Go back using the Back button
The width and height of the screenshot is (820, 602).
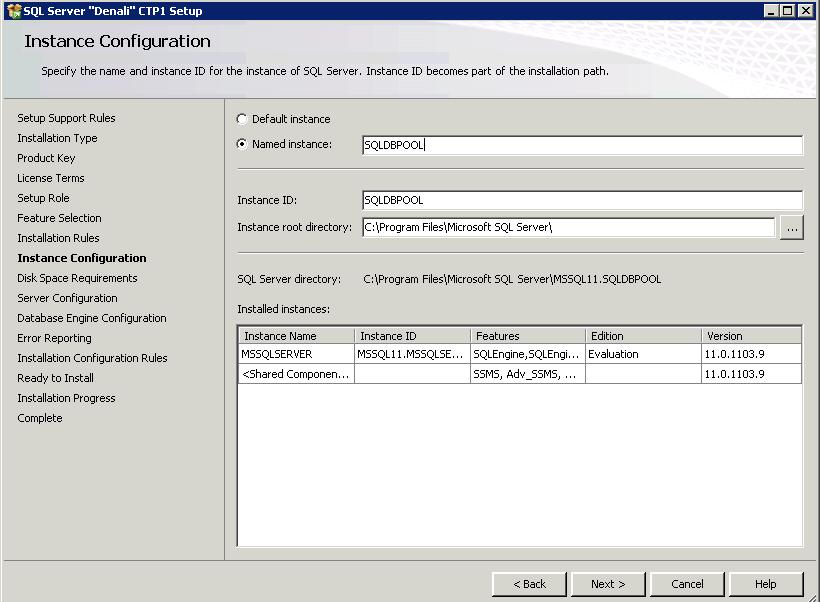pos(530,584)
